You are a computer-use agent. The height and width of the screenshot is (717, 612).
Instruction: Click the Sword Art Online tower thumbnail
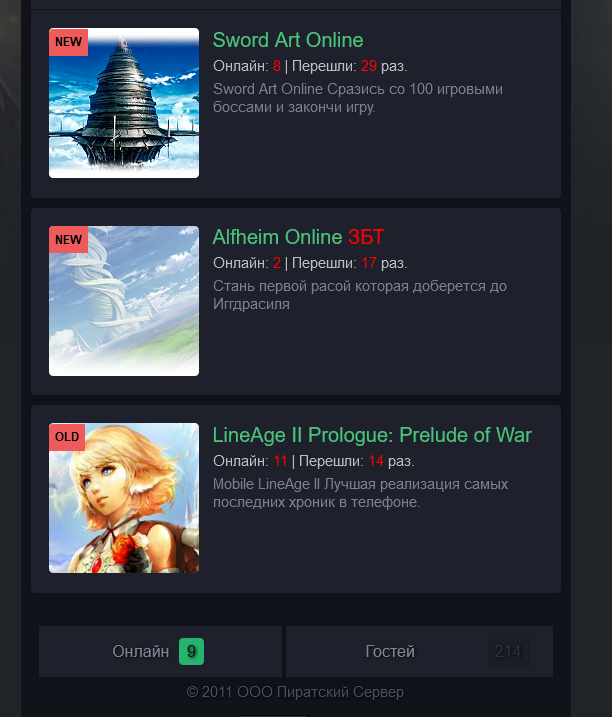click(x=124, y=103)
